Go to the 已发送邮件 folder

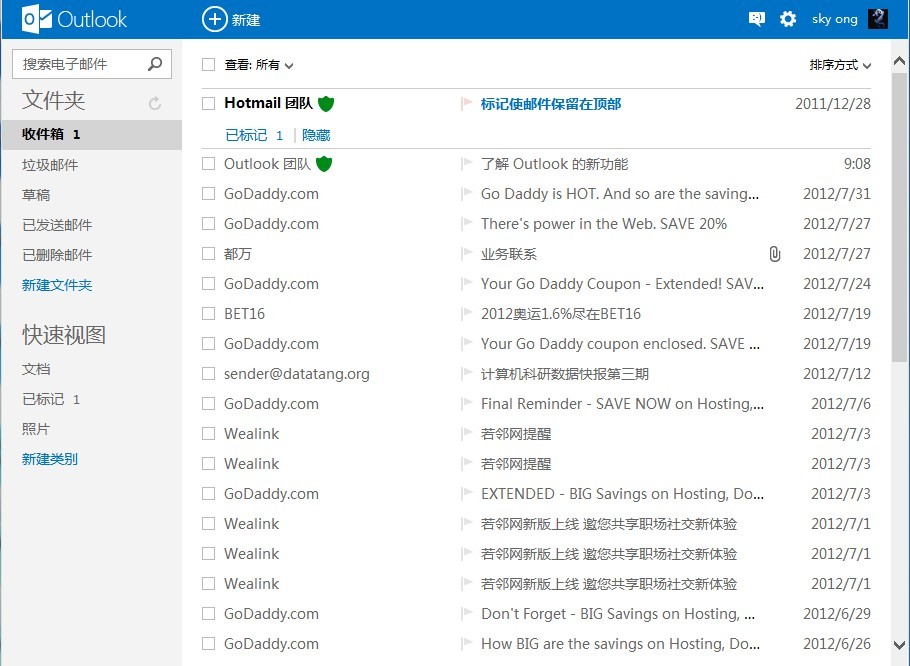click(57, 225)
